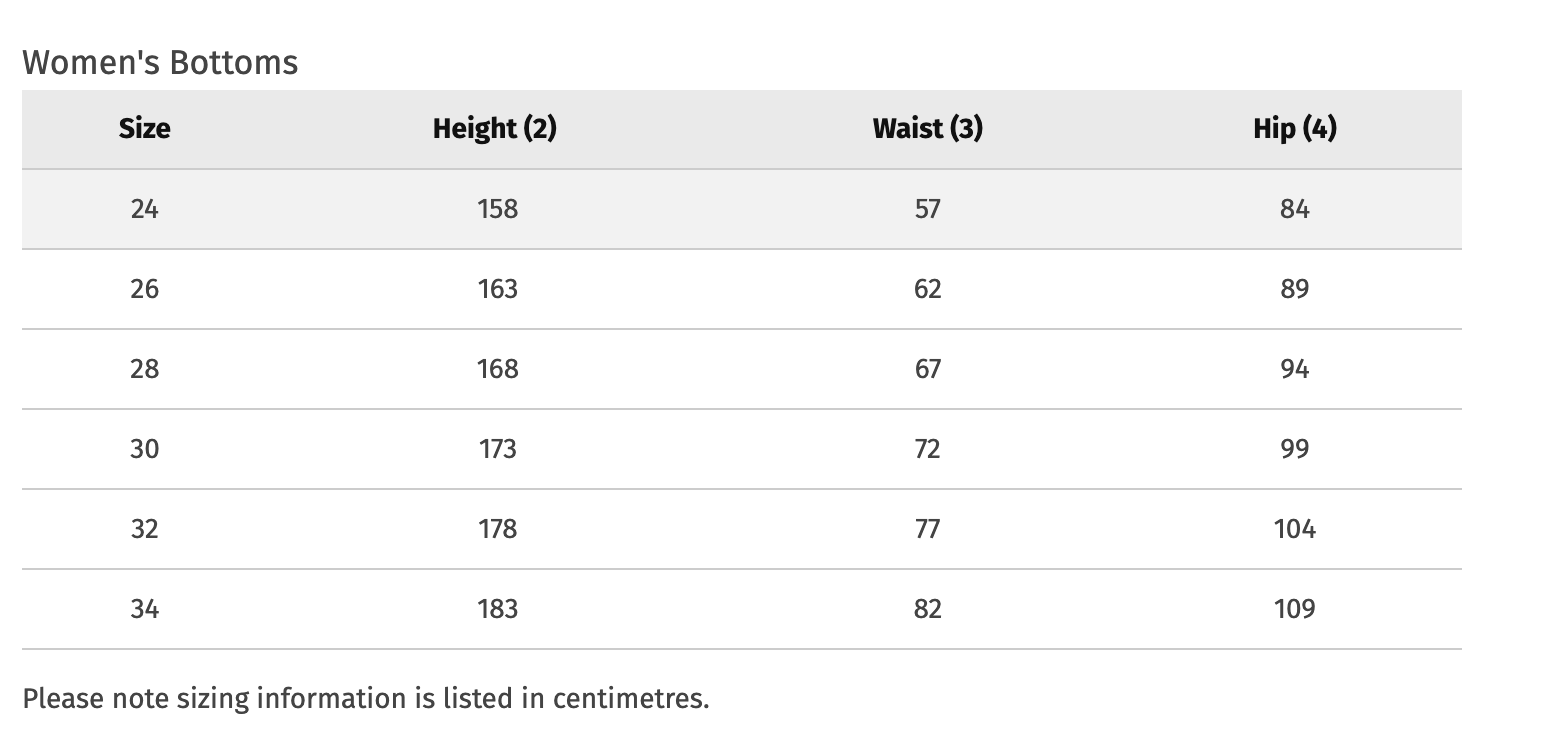Click hip value 104
The height and width of the screenshot is (744, 1562).
click(x=1295, y=529)
